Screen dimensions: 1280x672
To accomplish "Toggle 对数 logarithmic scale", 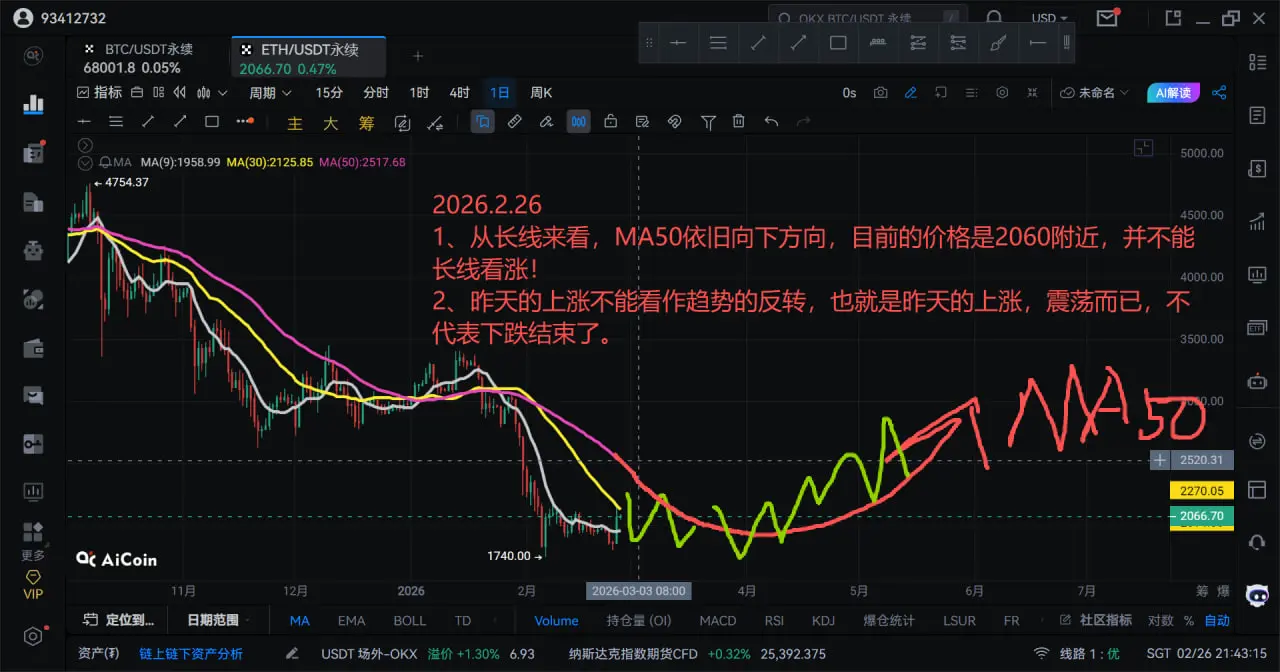I will point(1160,620).
